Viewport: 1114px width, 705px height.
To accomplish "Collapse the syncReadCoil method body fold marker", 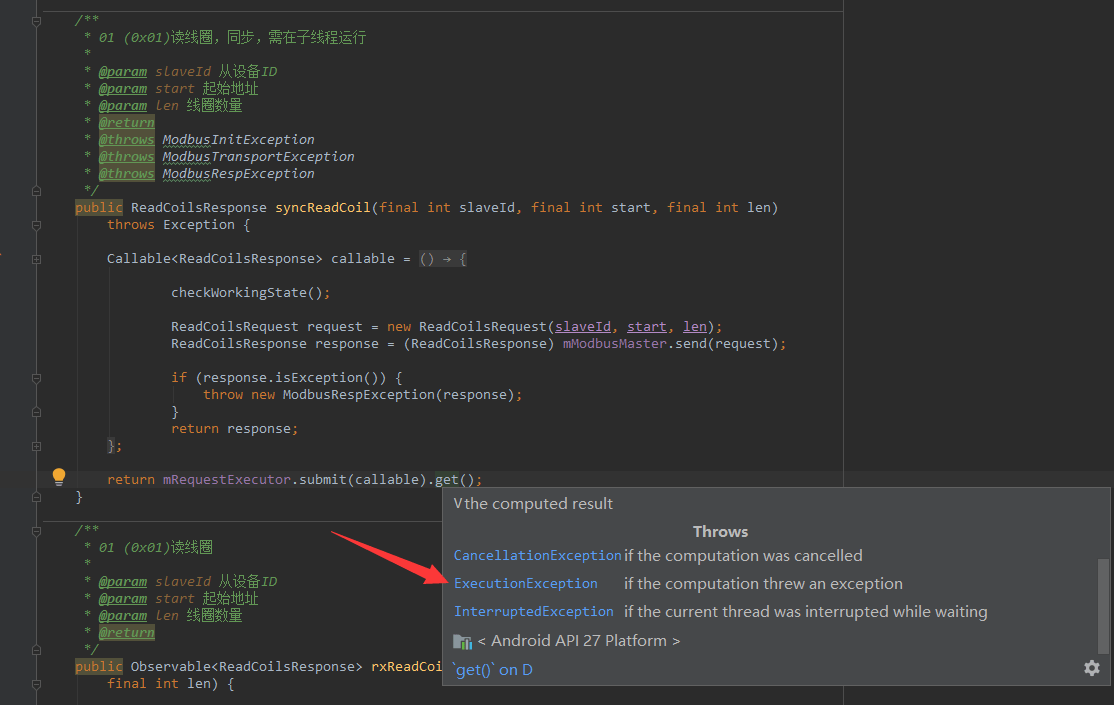I will click(37, 224).
